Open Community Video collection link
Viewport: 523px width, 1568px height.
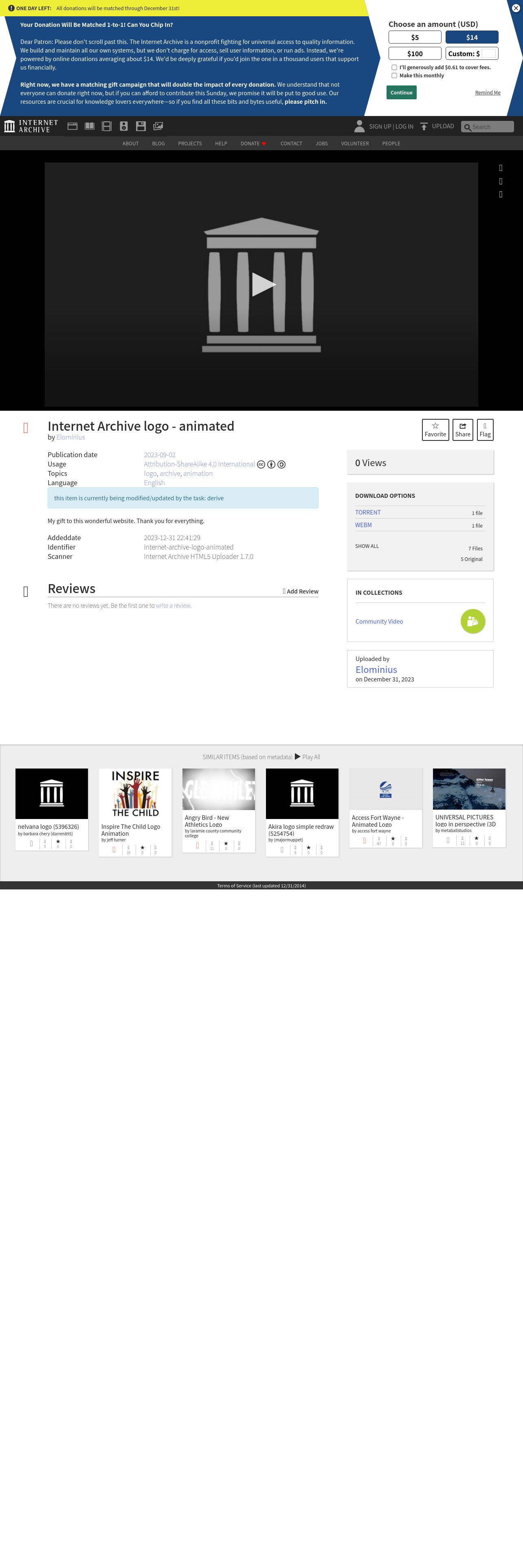[379, 622]
